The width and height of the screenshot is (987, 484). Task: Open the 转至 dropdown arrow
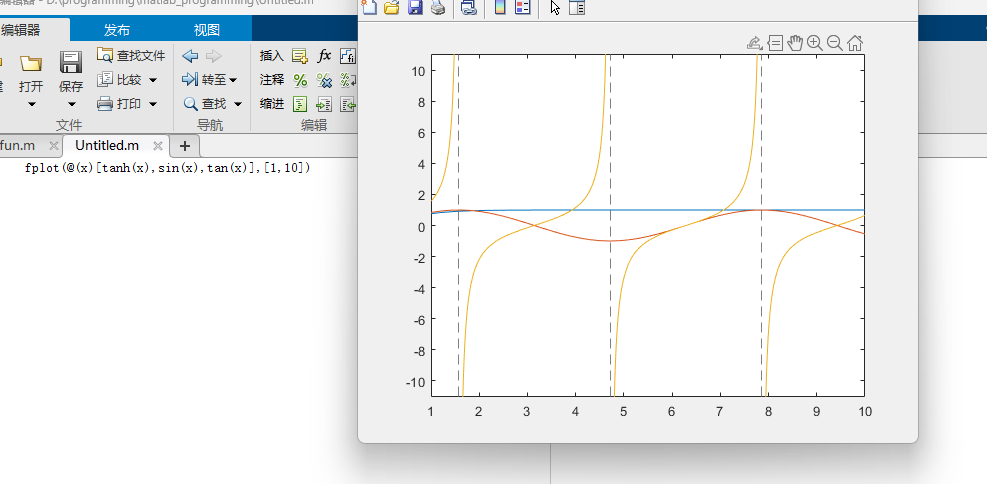(233, 81)
